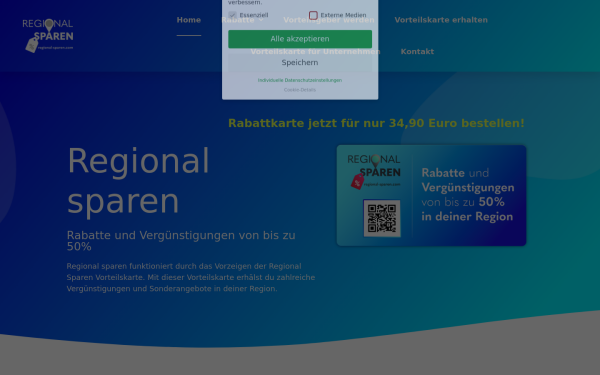
Task: Click the Speichern button
Action: [300, 63]
